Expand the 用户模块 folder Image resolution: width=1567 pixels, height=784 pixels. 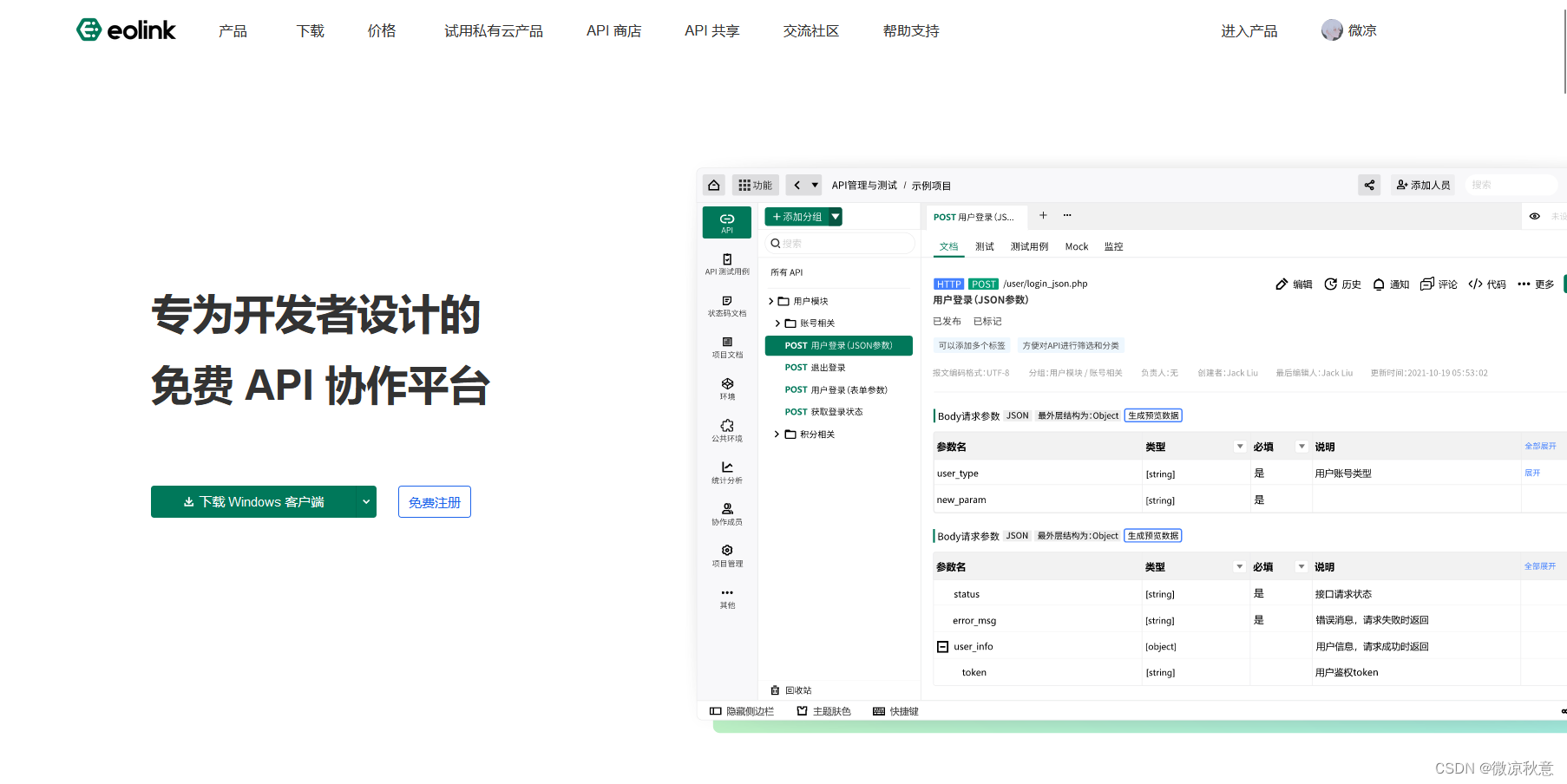[770, 301]
